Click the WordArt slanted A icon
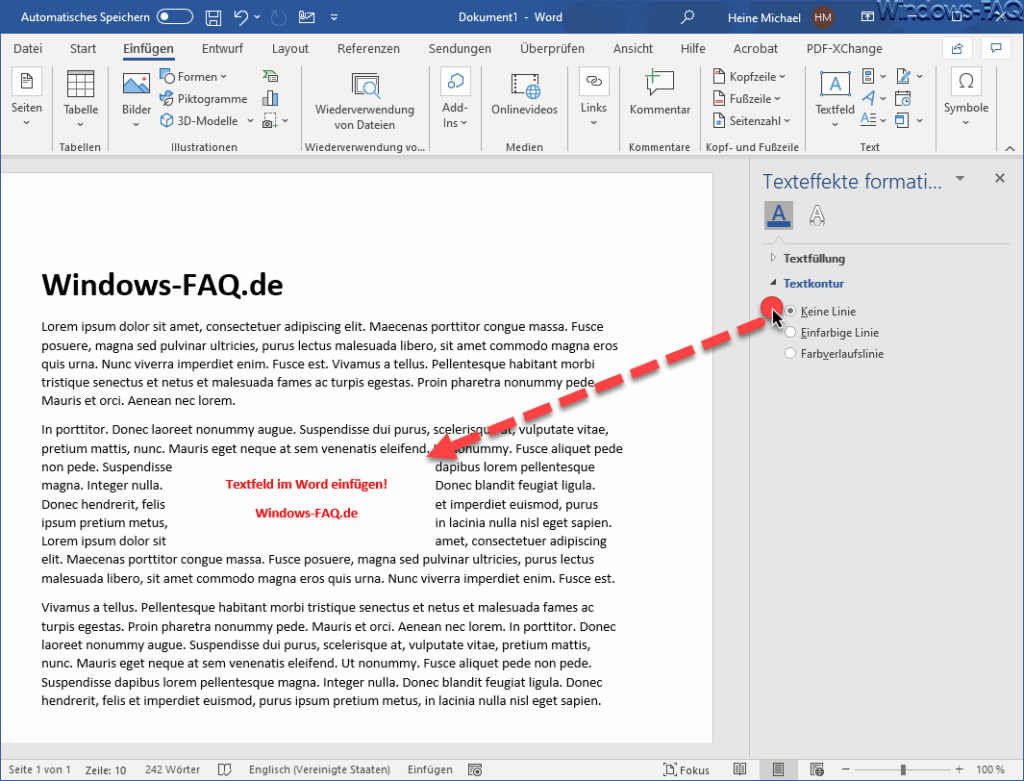The width and height of the screenshot is (1024, 781). click(868, 99)
